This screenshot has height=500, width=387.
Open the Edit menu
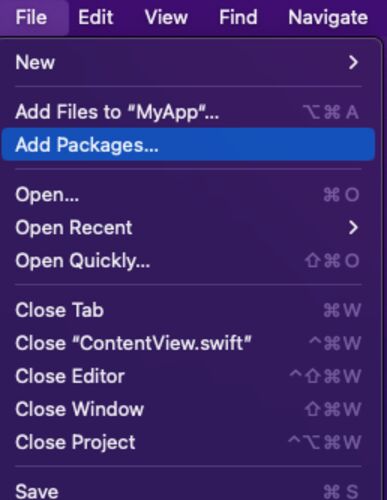[x=96, y=17]
